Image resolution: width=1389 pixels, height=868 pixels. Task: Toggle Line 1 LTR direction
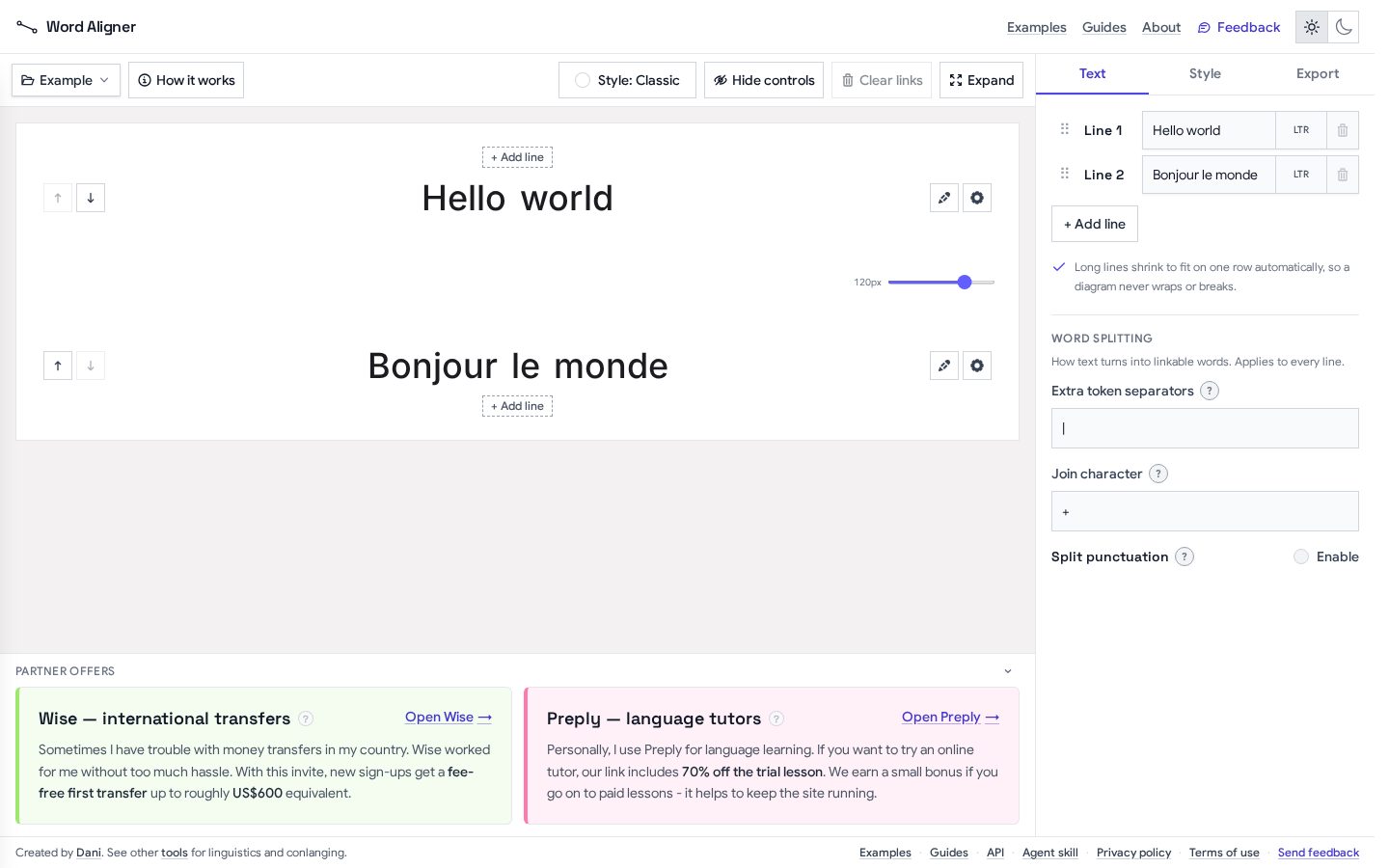click(1301, 130)
